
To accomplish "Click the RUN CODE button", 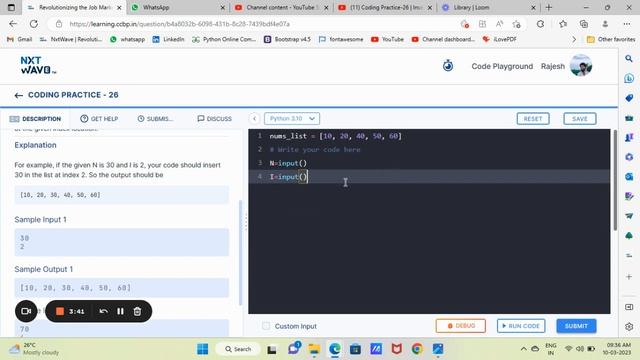I will click(x=521, y=326).
